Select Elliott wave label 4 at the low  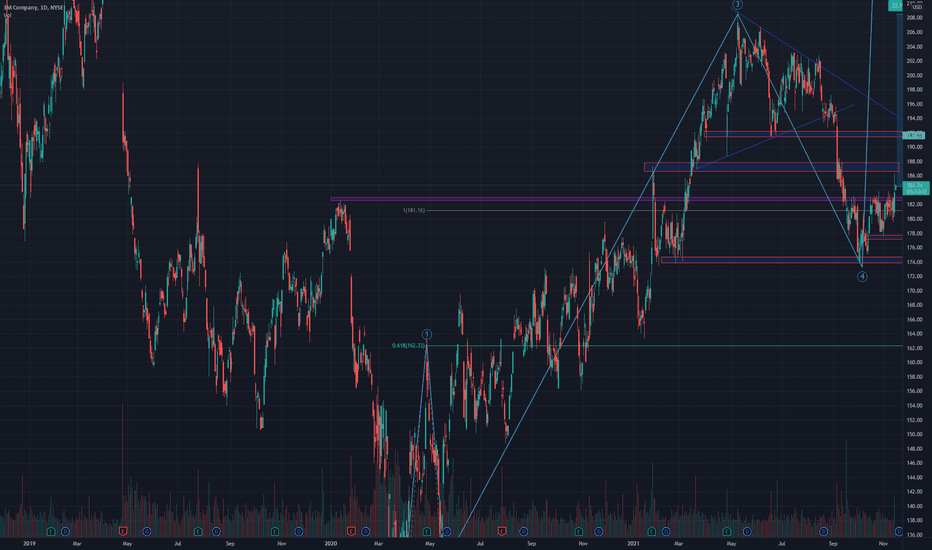[x=862, y=276]
